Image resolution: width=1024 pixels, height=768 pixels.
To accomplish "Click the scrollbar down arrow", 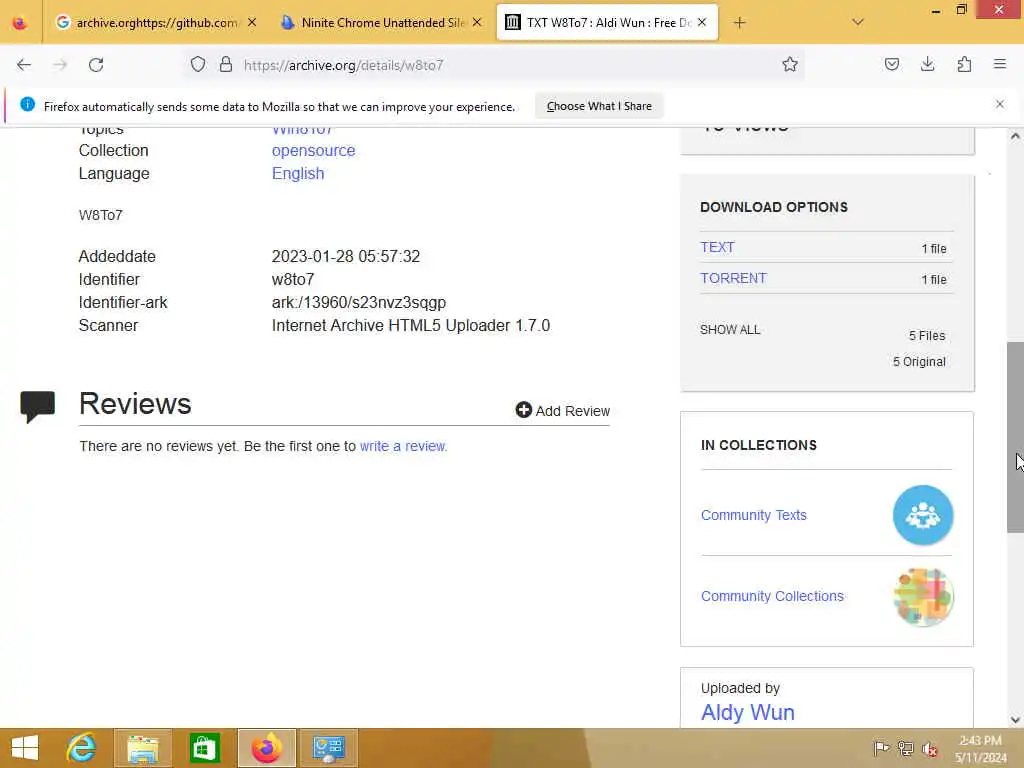I will pyautogui.click(x=1015, y=720).
